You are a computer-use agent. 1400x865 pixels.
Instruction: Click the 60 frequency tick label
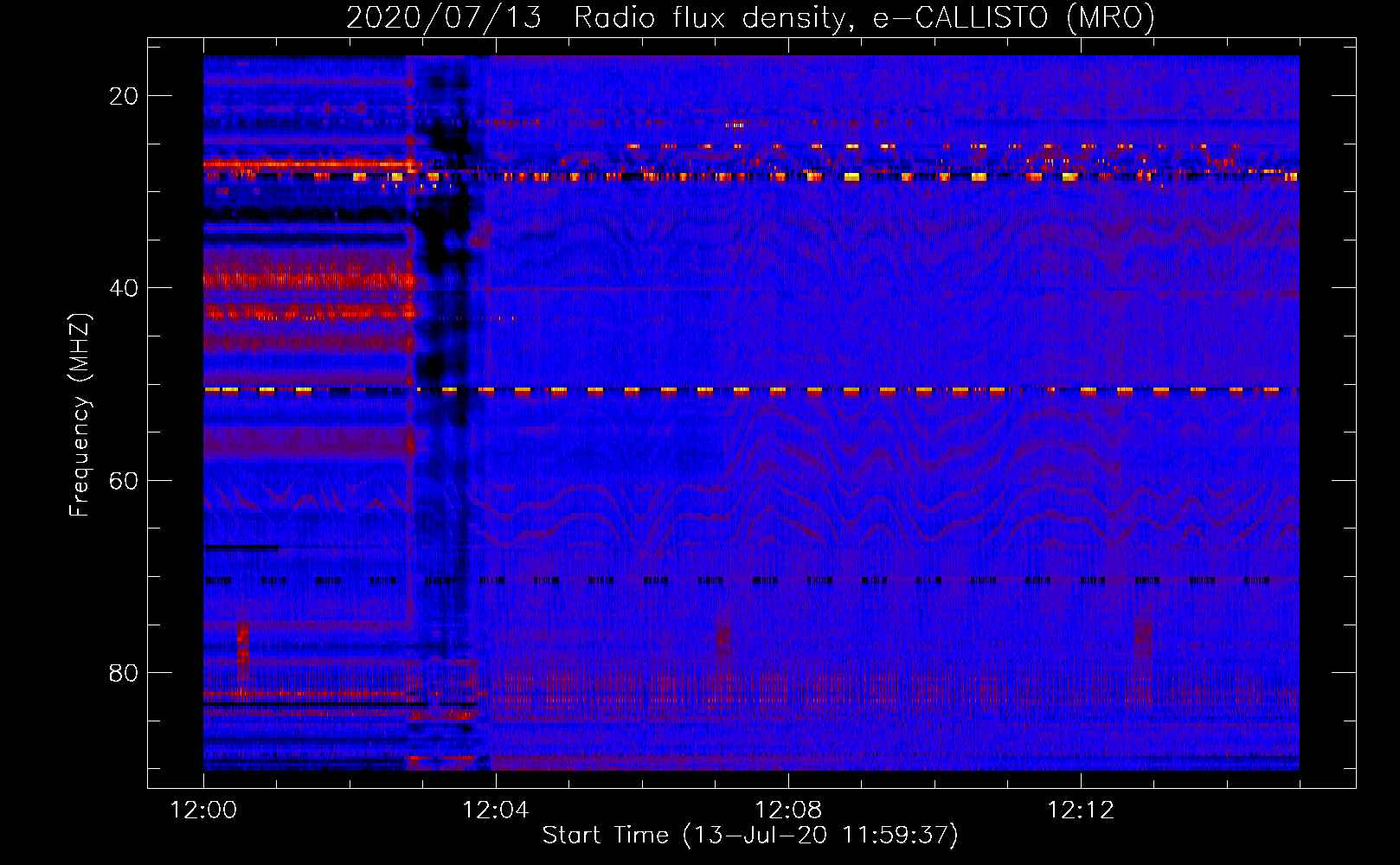(x=124, y=480)
